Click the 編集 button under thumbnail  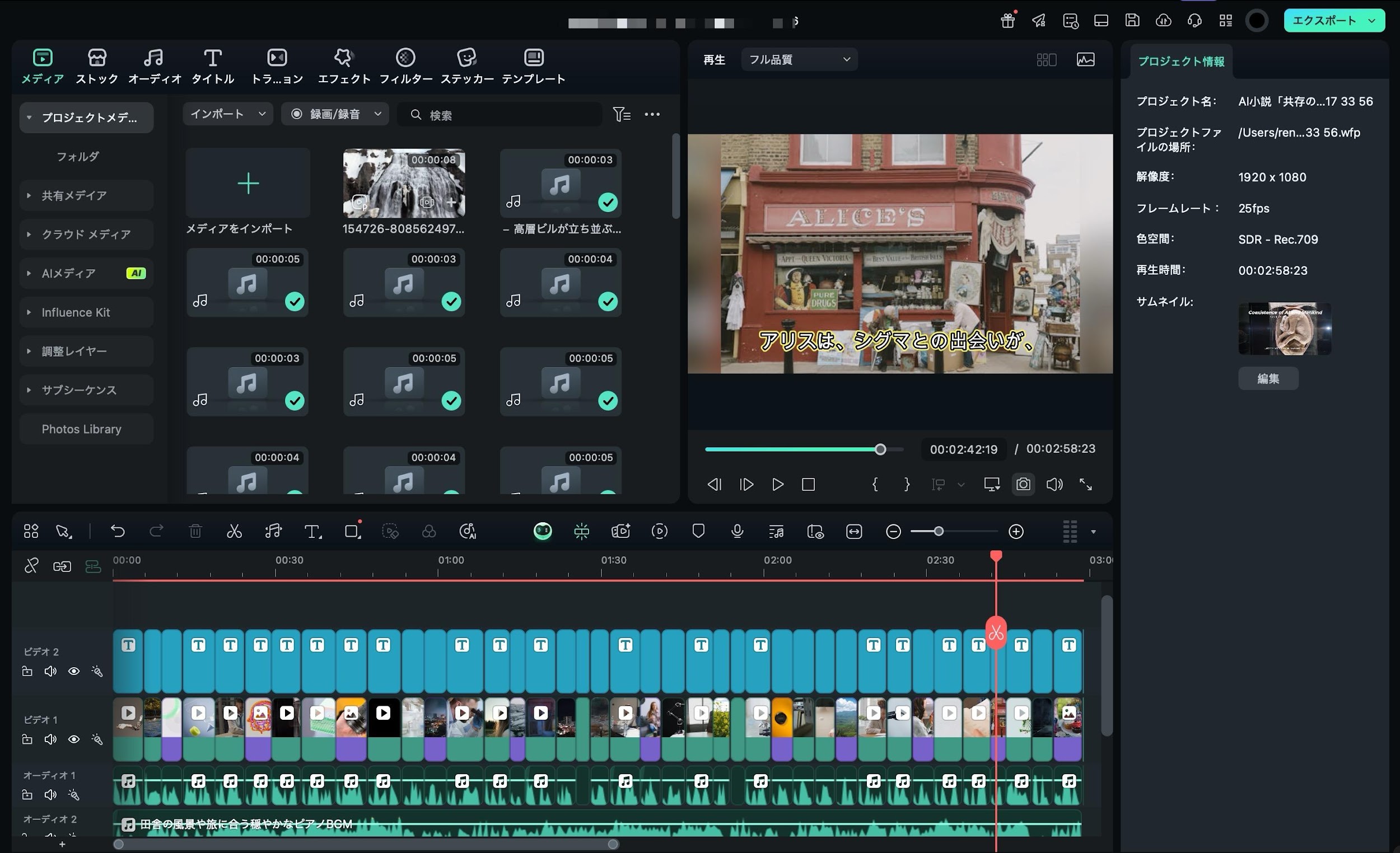tap(1268, 378)
